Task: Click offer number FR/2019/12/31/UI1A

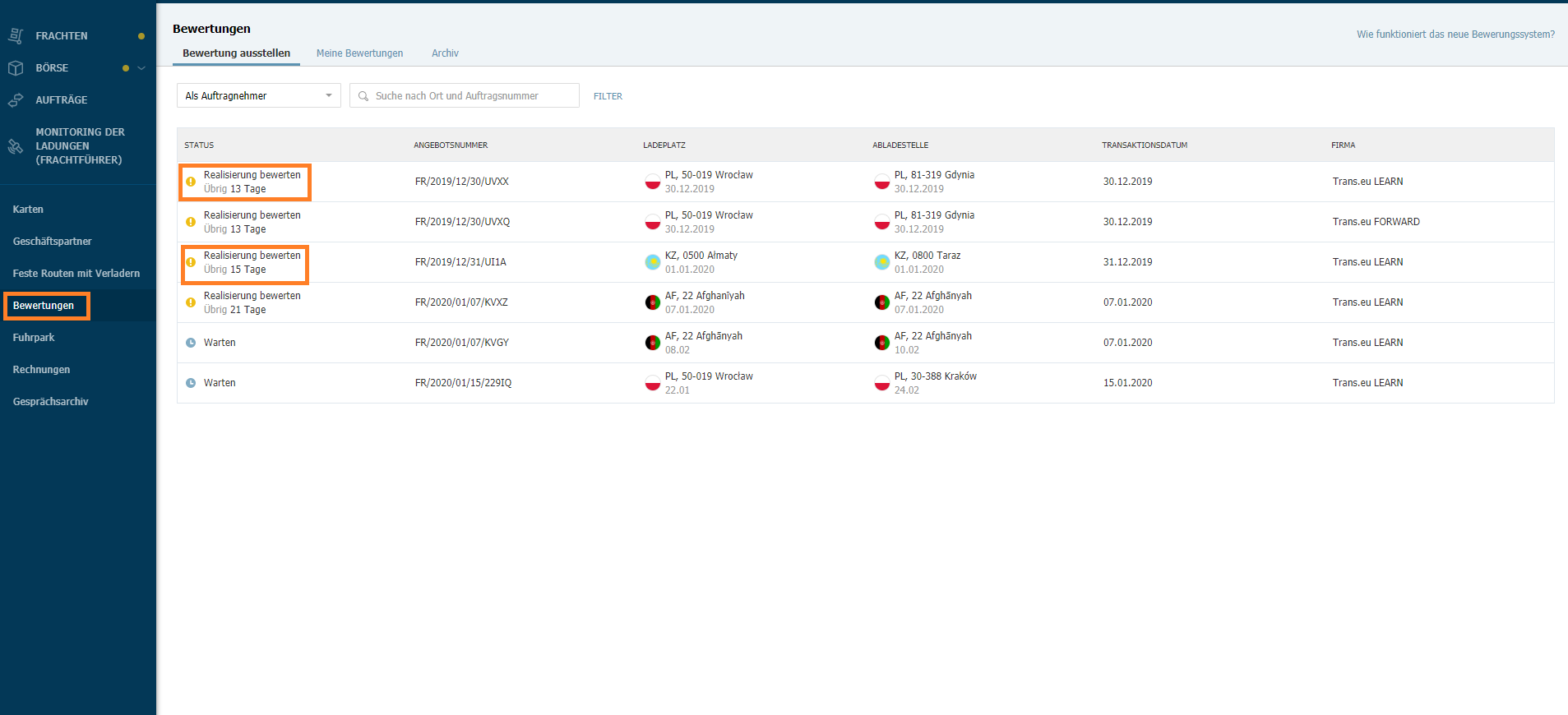Action: tap(460, 262)
